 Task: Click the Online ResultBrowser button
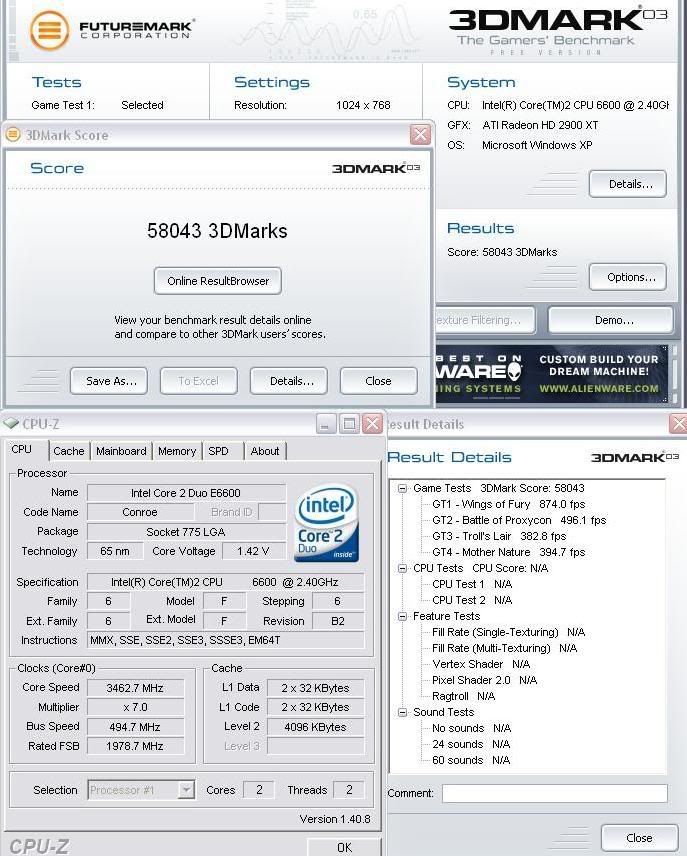218,281
